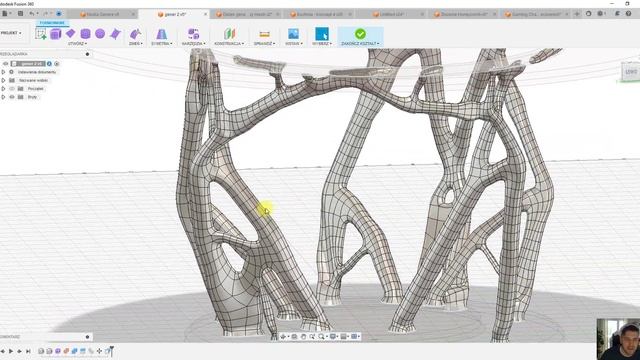Select the Wstaw insert image icon
This screenshot has height=360, width=640.
[x=293, y=34]
